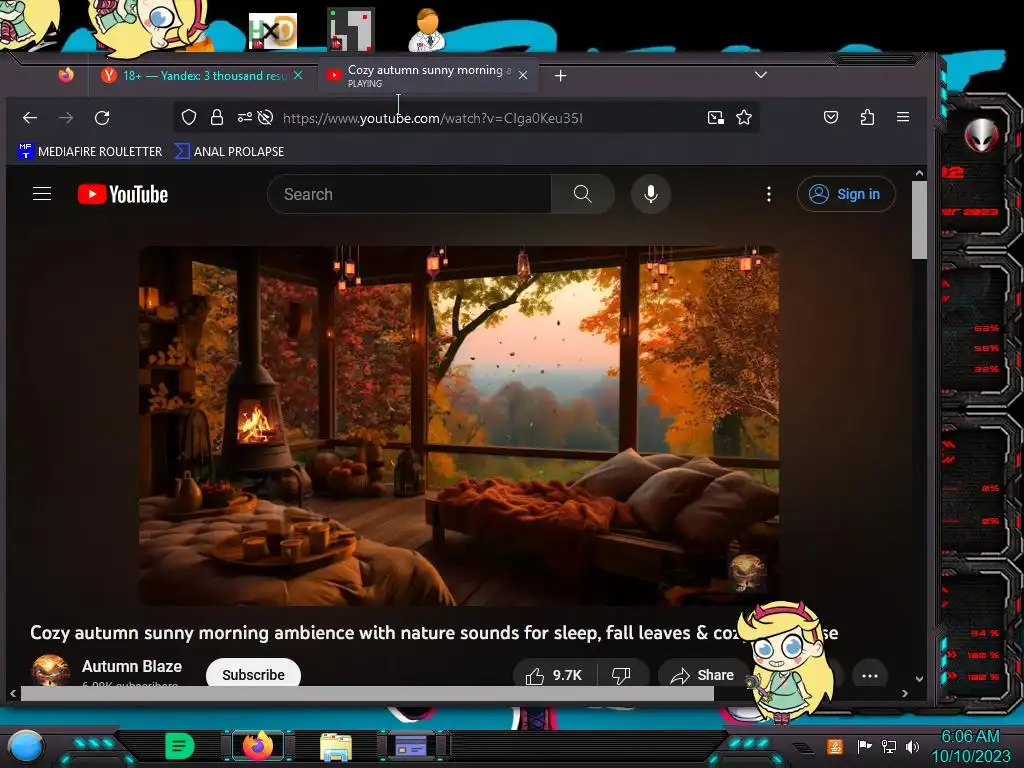Open the tracking protection shield icon

coord(189,118)
